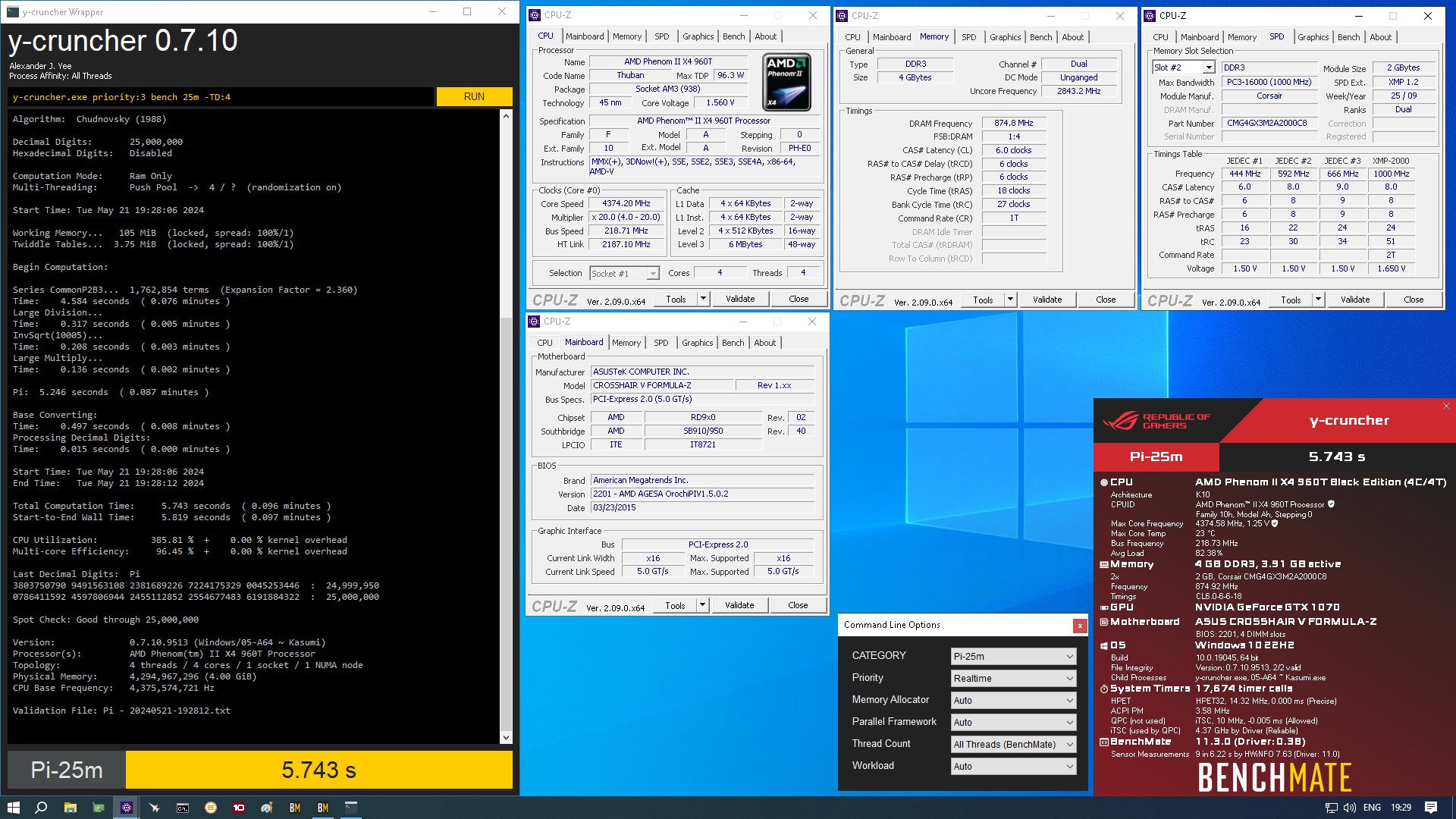This screenshot has width=1456, height=819.
Task: Open the Socket #1 selection dropdown
Action: [624, 274]
